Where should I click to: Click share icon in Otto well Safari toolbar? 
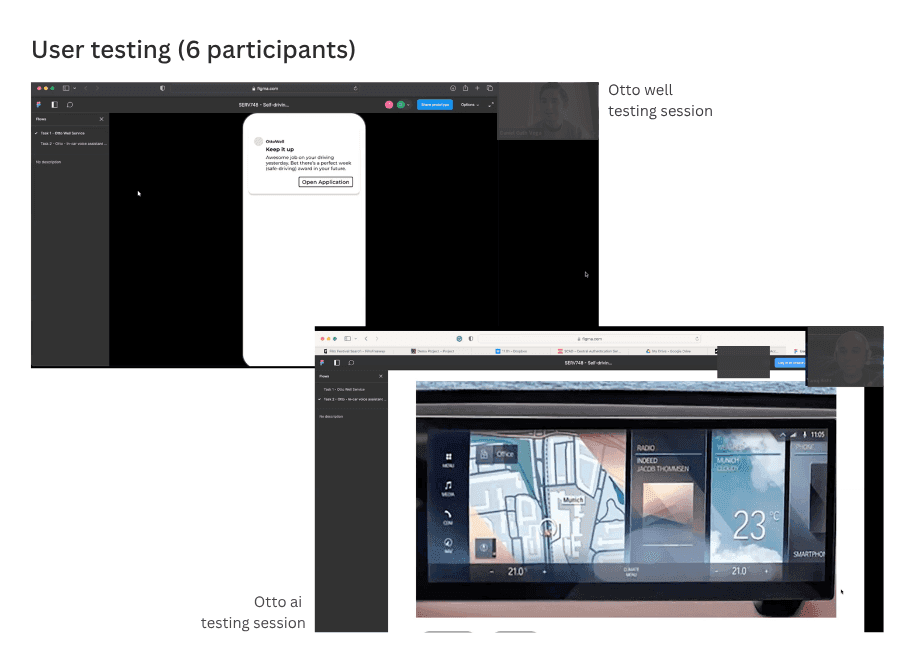(465, 88)
